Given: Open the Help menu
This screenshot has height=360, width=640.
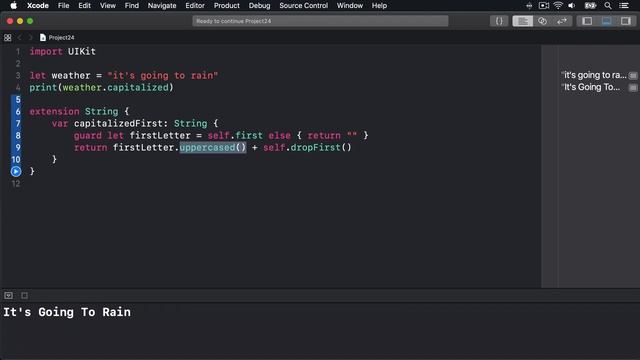Looking at the screenshot, I should coord(379,6).
